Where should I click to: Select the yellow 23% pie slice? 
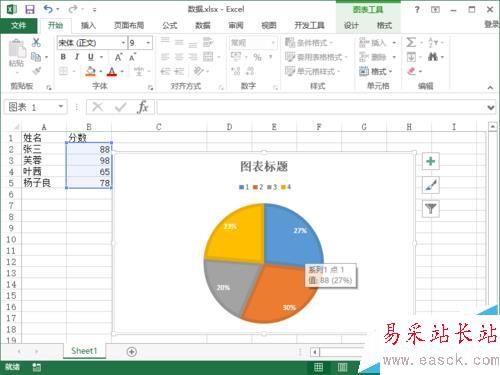[238, 237]
